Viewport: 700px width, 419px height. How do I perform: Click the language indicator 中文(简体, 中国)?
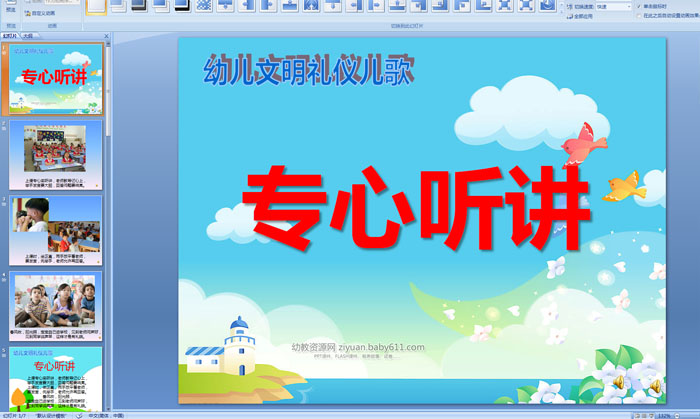coord(106,415)
